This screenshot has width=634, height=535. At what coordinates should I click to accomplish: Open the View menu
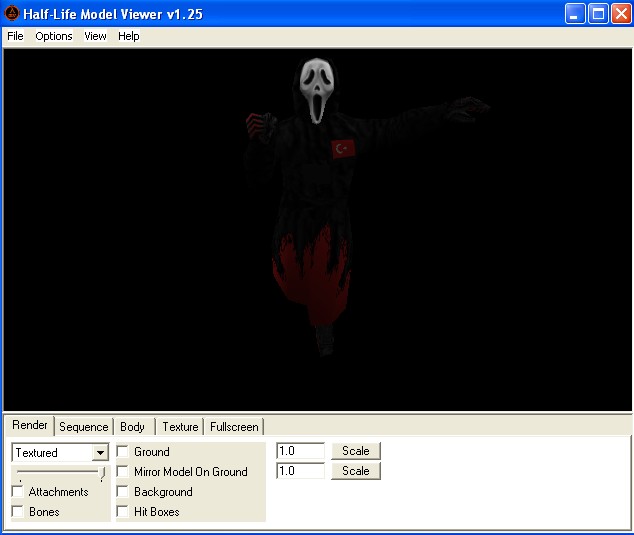[x=95, y=36]
